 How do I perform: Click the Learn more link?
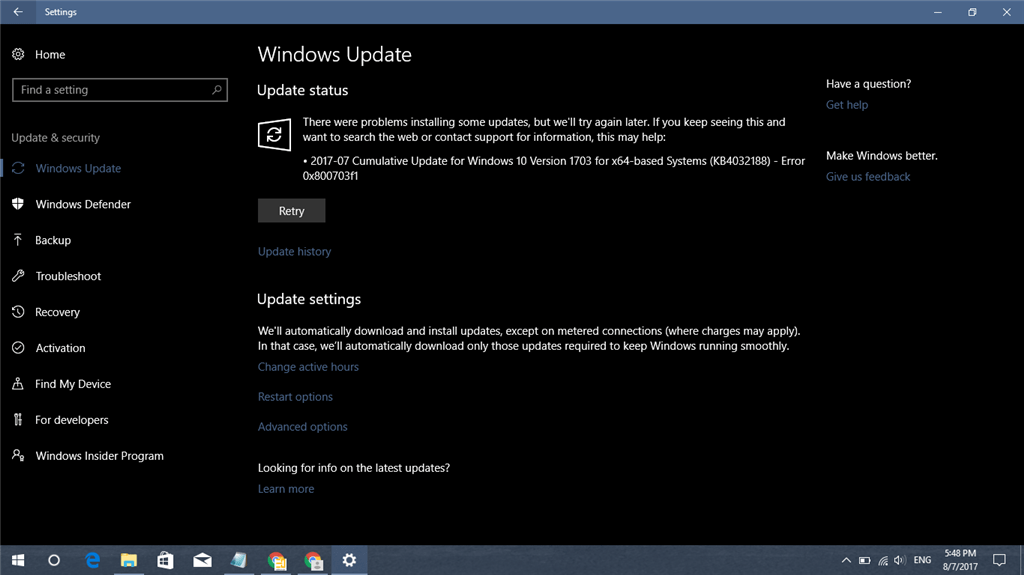pyautogui.click(x=286, y=489)
